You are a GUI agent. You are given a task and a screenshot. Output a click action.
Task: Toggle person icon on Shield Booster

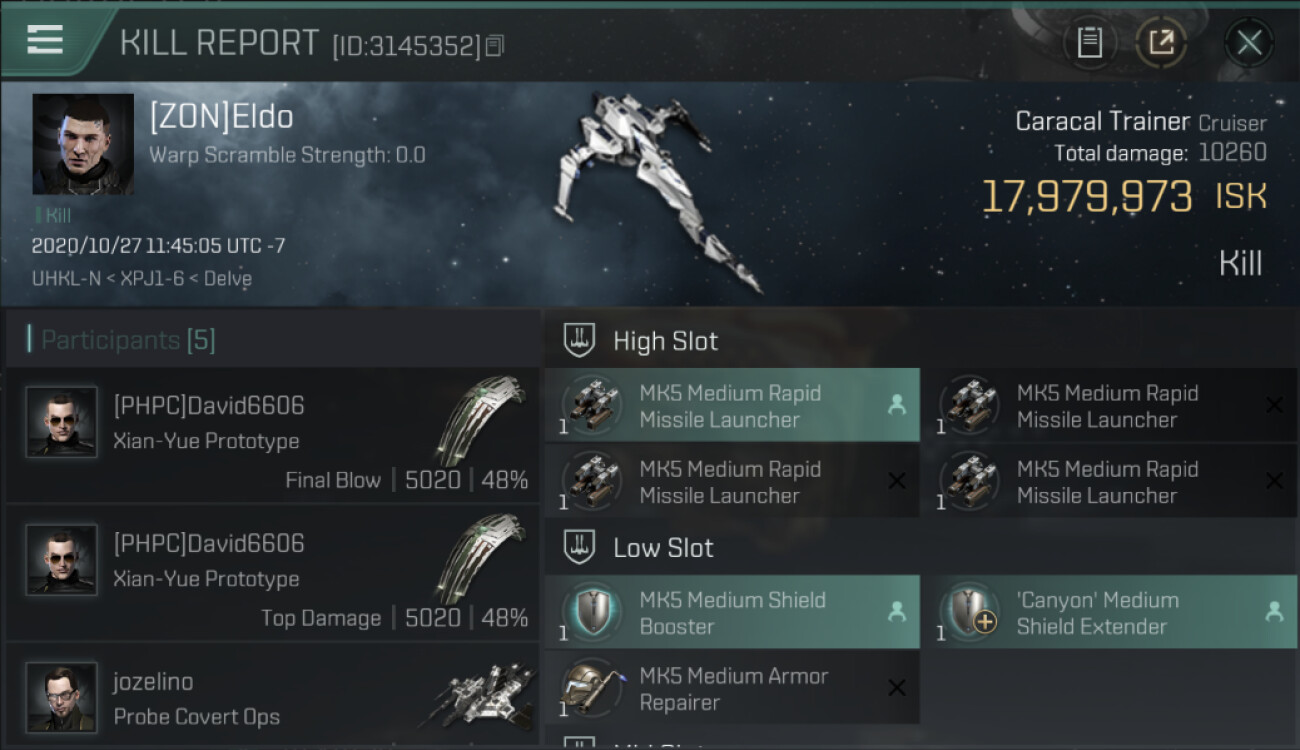[897, 611]
